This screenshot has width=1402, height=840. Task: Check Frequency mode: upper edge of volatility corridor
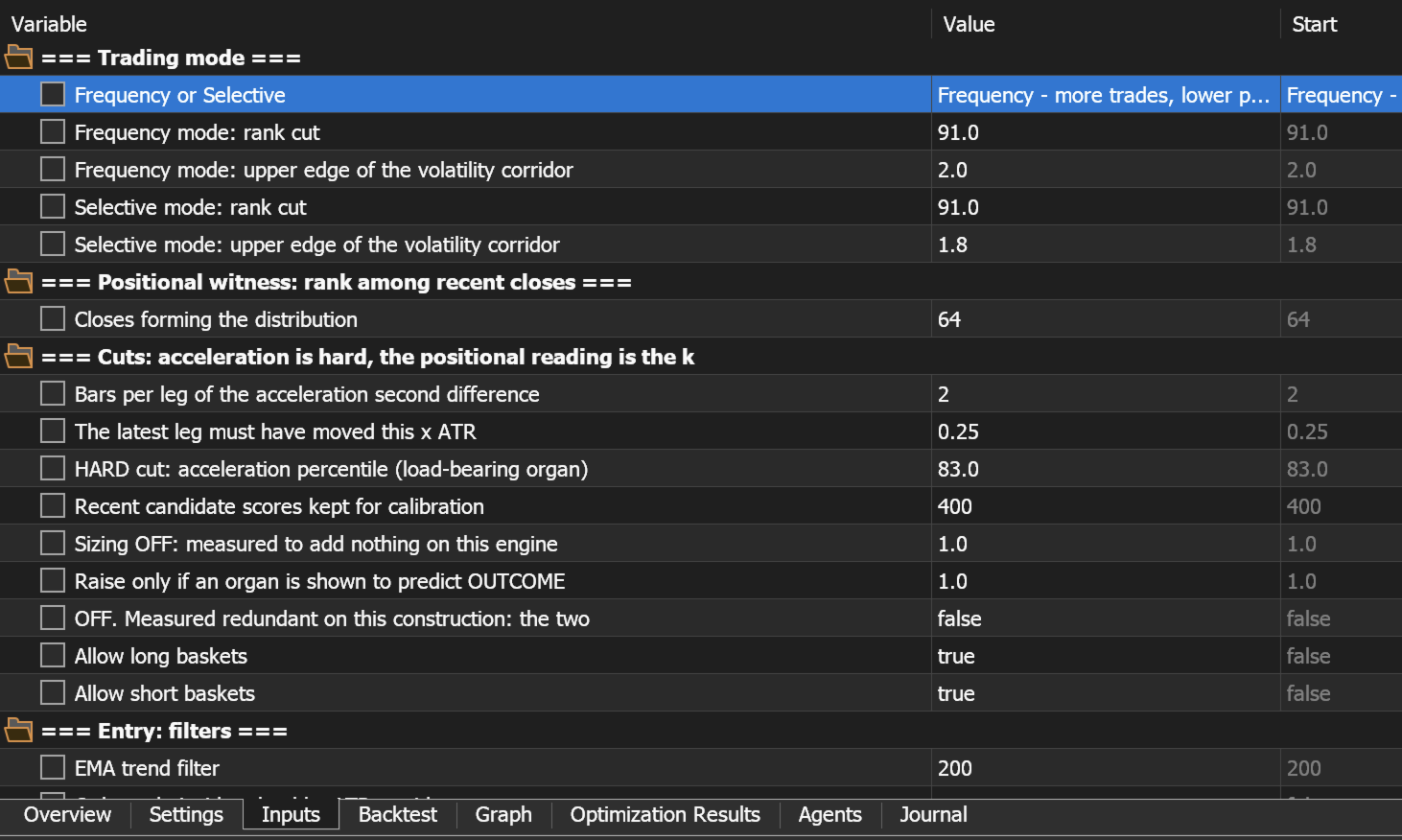[x=53, y=169]
